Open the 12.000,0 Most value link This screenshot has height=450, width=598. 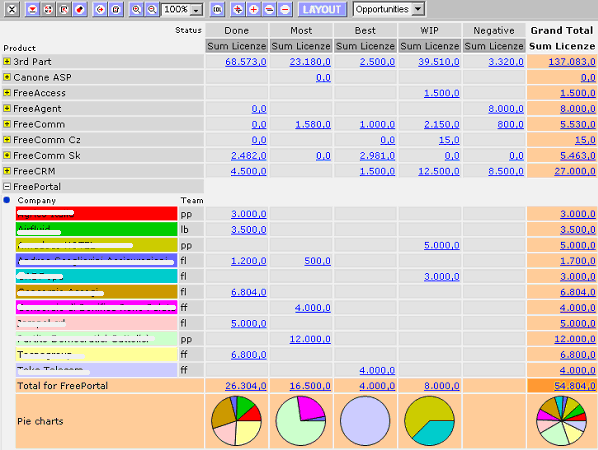tap(310, 339)
